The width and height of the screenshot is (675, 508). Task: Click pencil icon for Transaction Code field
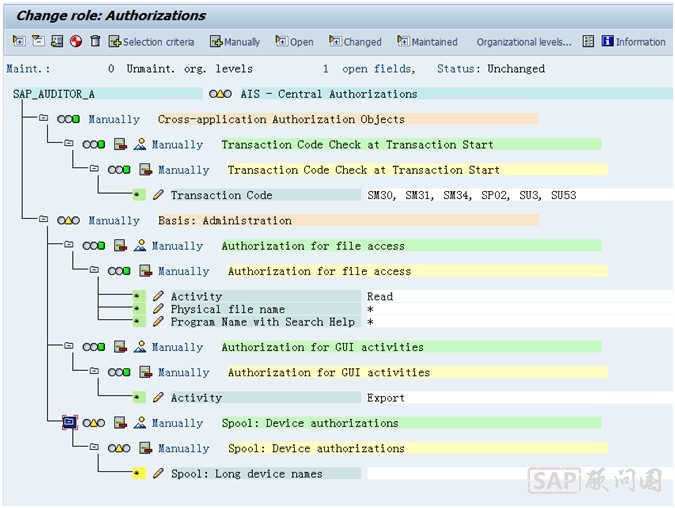(158, 195)
